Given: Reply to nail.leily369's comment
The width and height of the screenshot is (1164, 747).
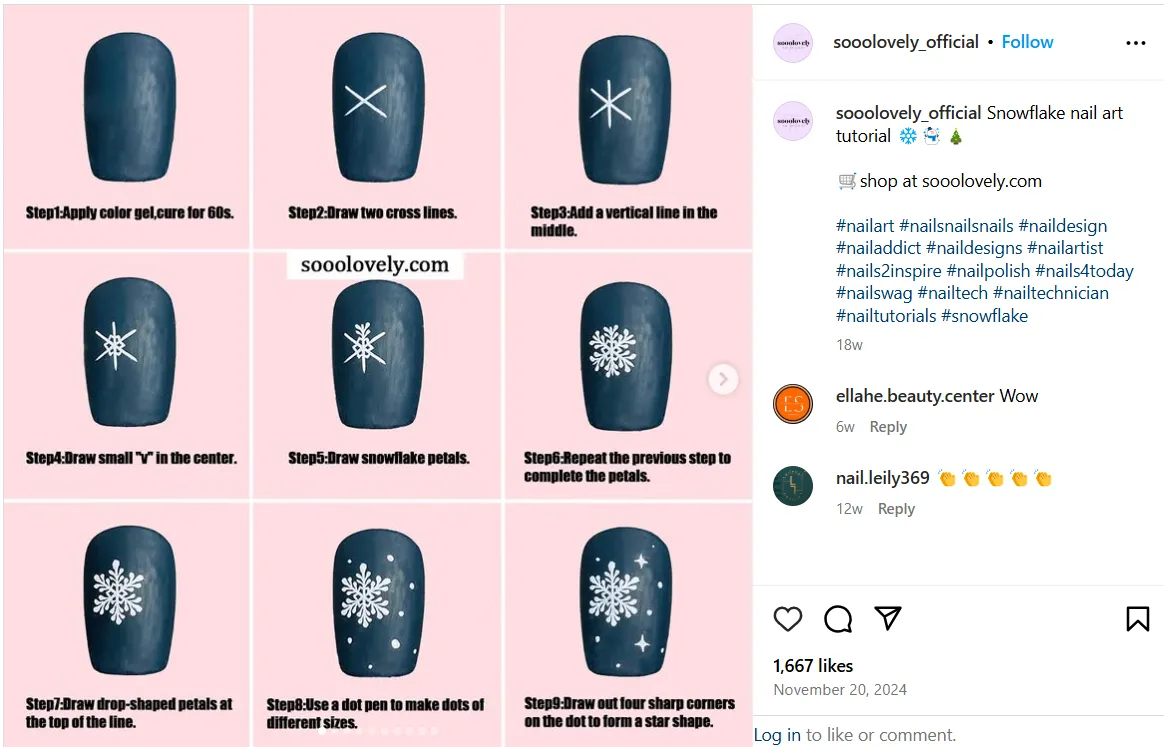Looking at the screenshot, I should point(896,508).
